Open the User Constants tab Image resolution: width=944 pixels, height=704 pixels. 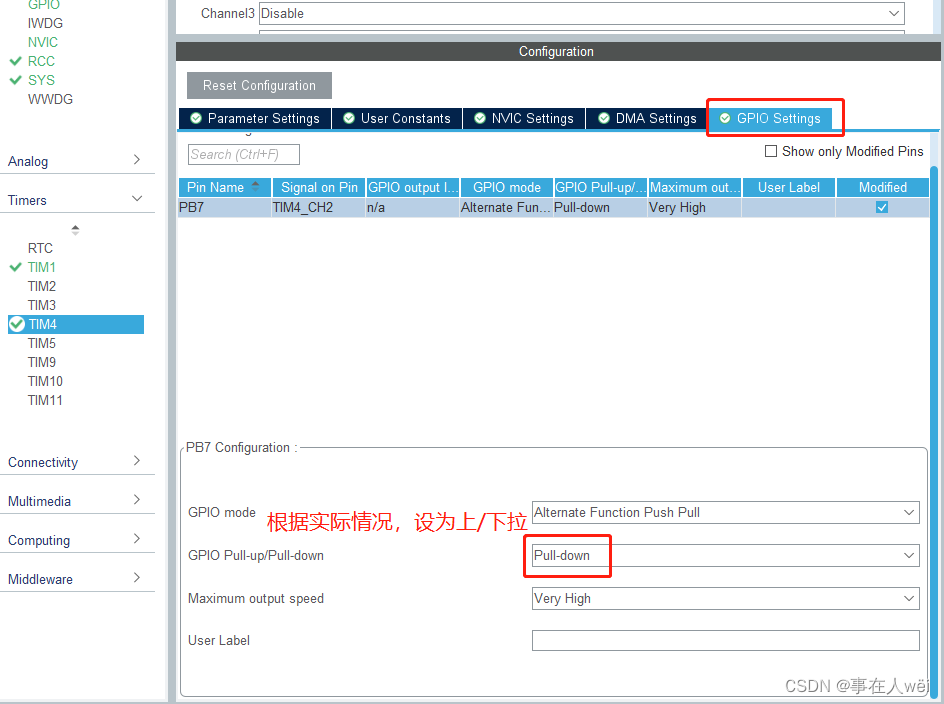(x=397, y=119)
